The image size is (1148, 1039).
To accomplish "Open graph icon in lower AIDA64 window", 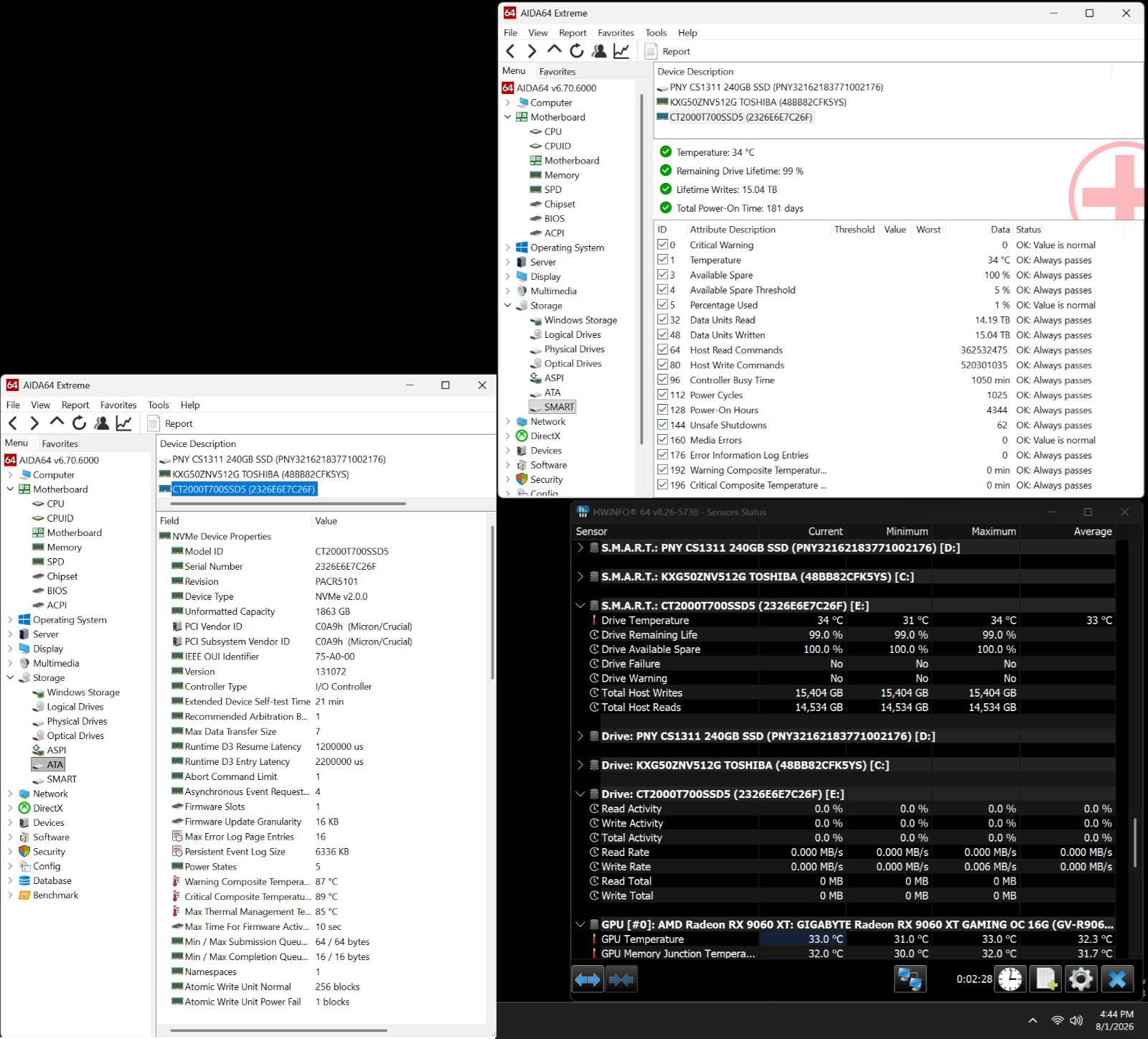I will coord(124,423).
